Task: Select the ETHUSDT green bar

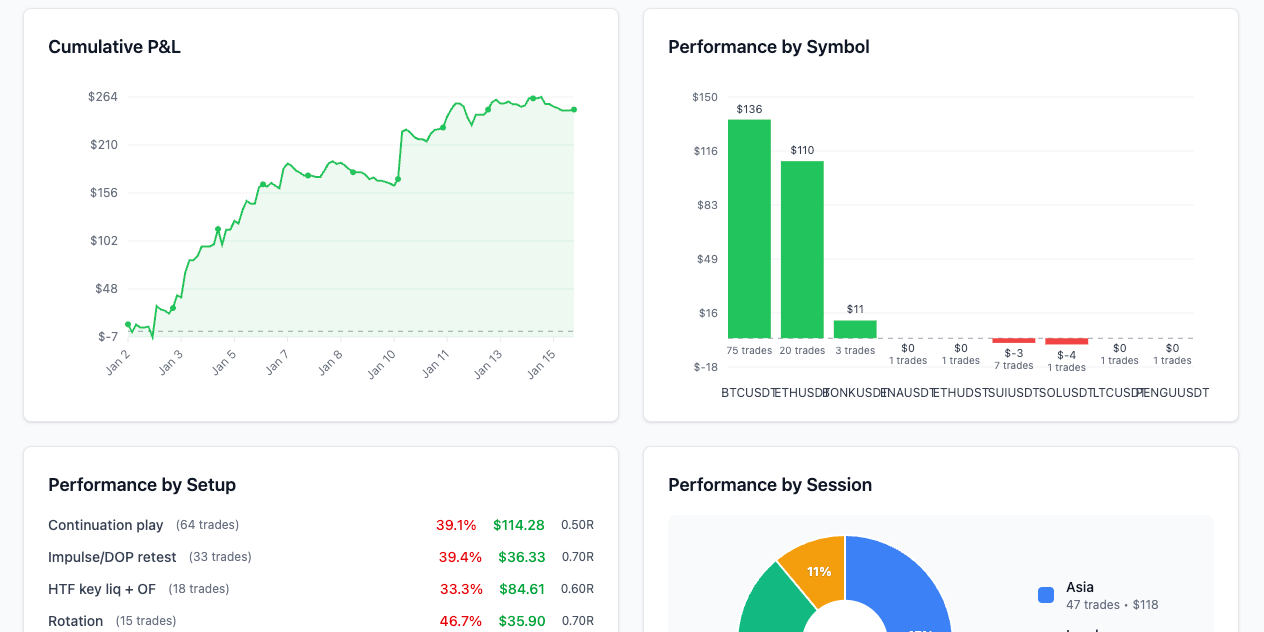Action: click(x=802, y=249)
